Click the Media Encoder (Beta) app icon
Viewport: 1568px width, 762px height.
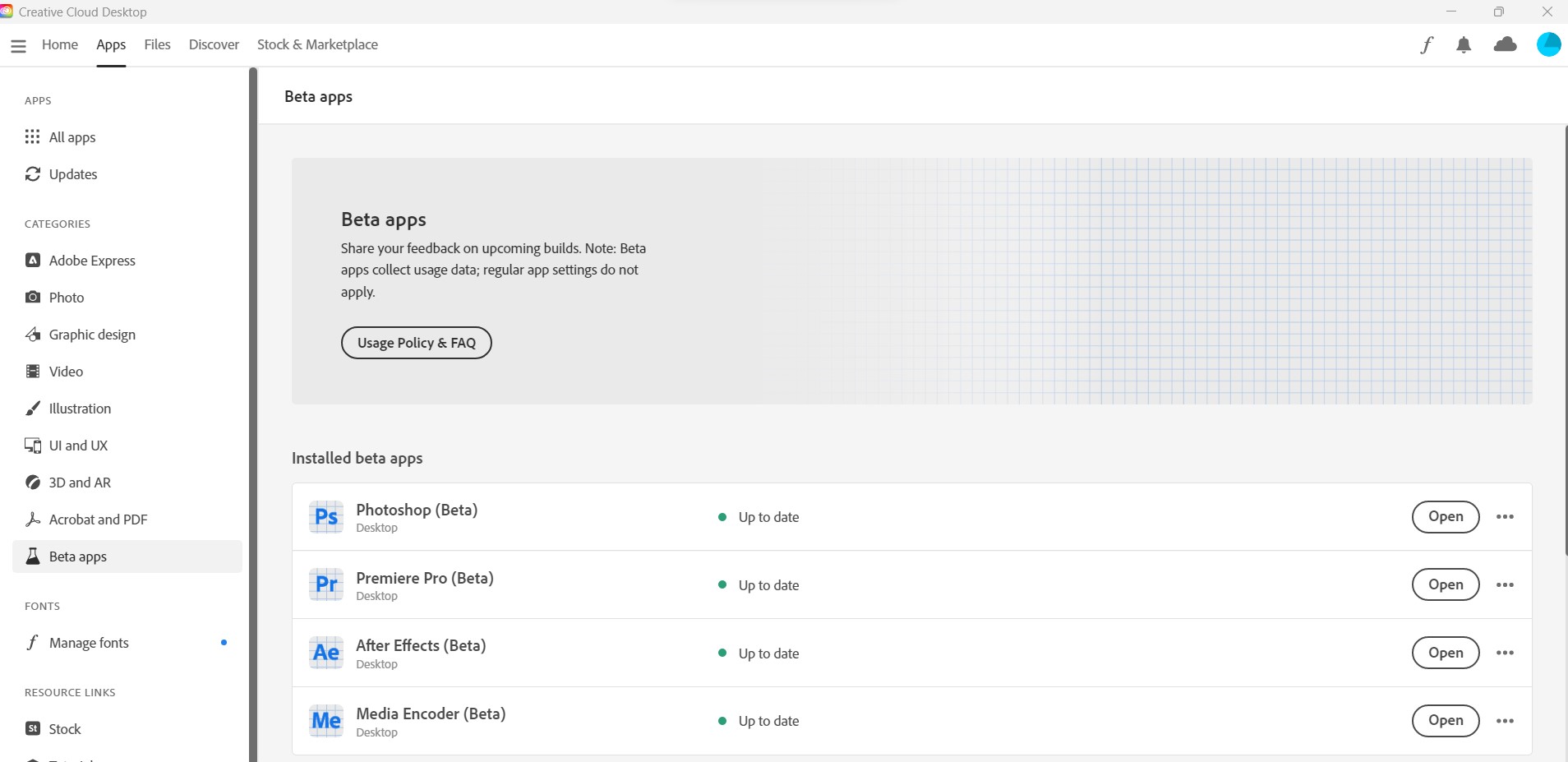(325, 721)
